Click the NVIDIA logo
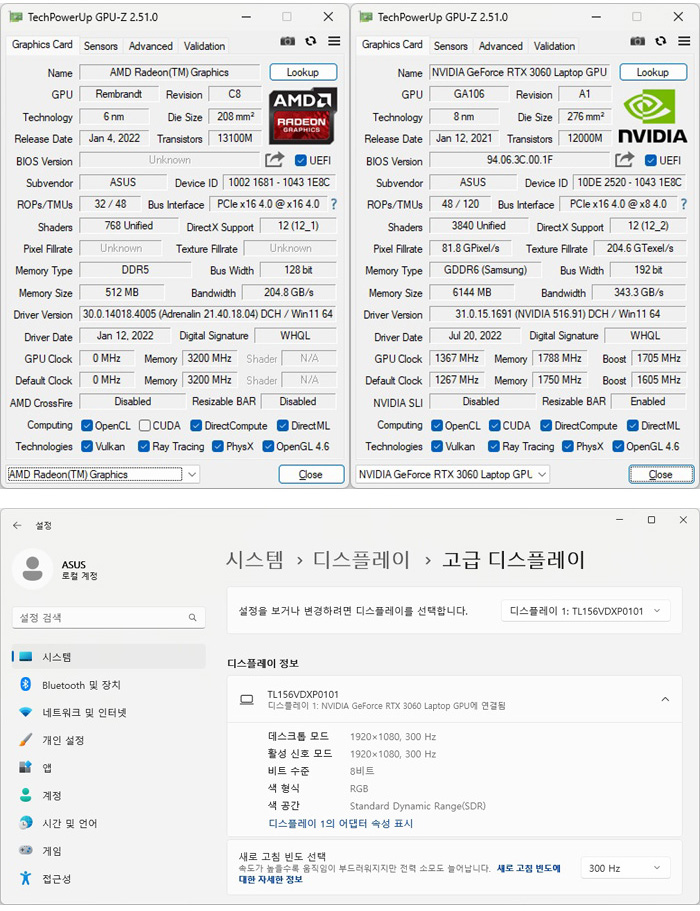Screen dimensions: 700x911 (x=652, y=116)
